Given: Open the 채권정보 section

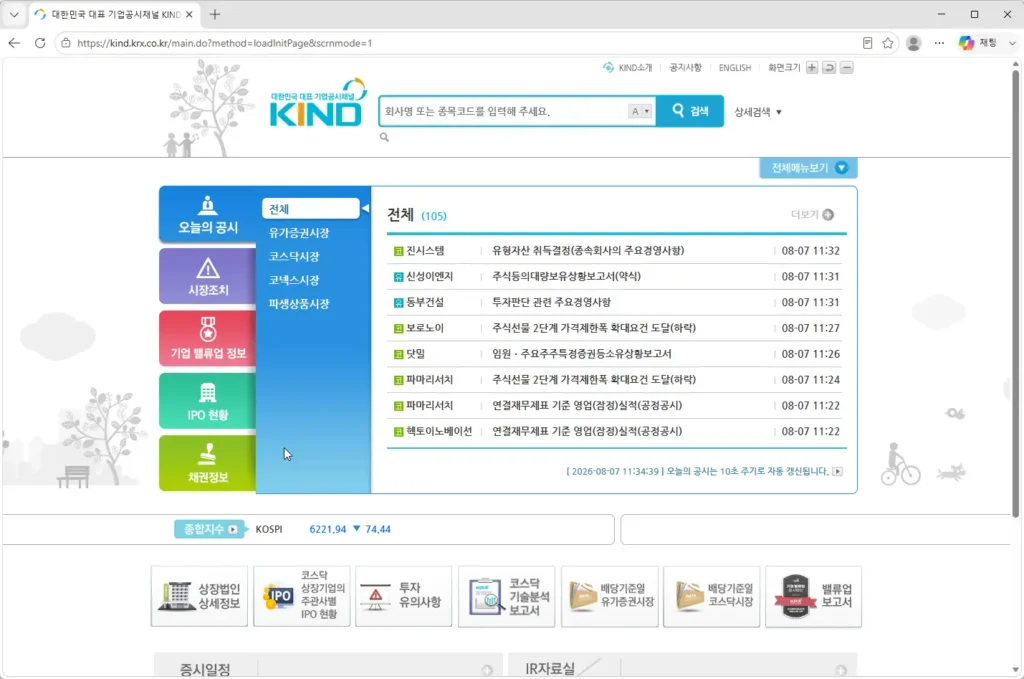Looking at the screenshot, I should pos(208,463).
